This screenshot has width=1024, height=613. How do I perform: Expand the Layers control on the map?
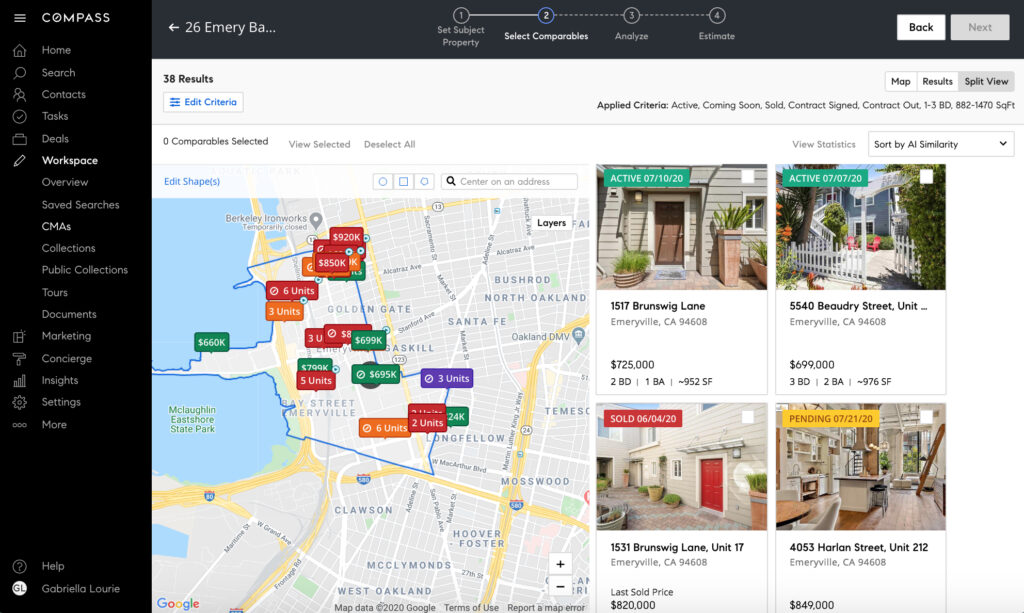[552, 223]
